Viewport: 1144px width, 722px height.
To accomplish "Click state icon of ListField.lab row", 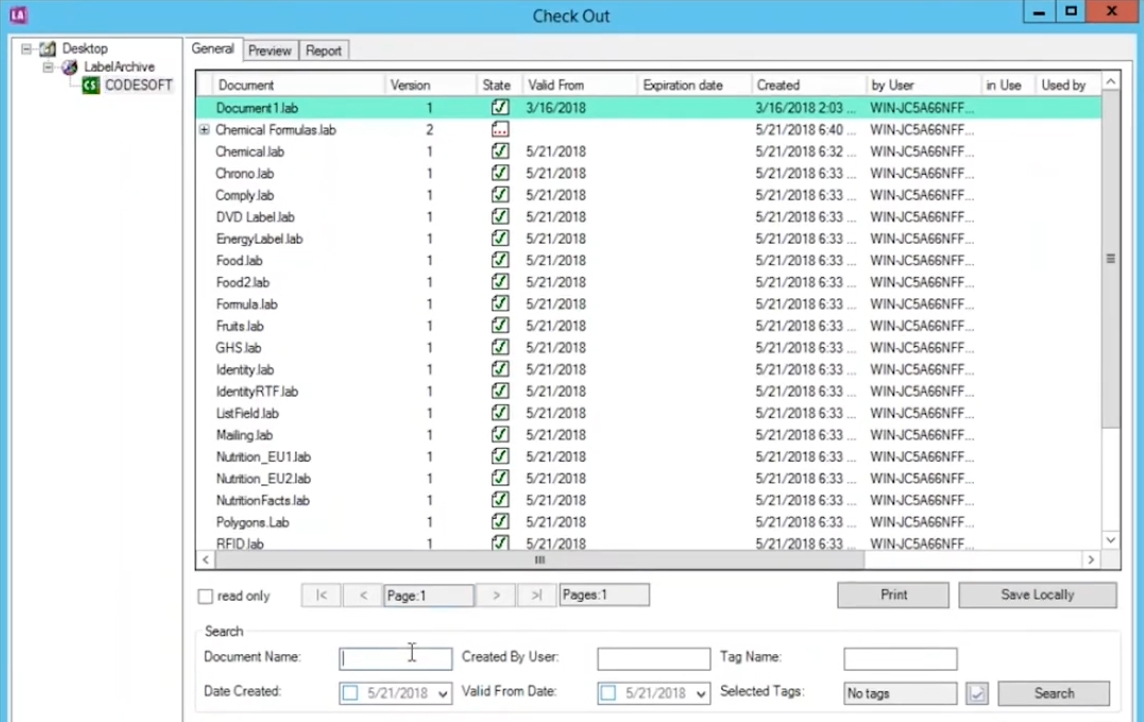I will (x=500, y=413).
